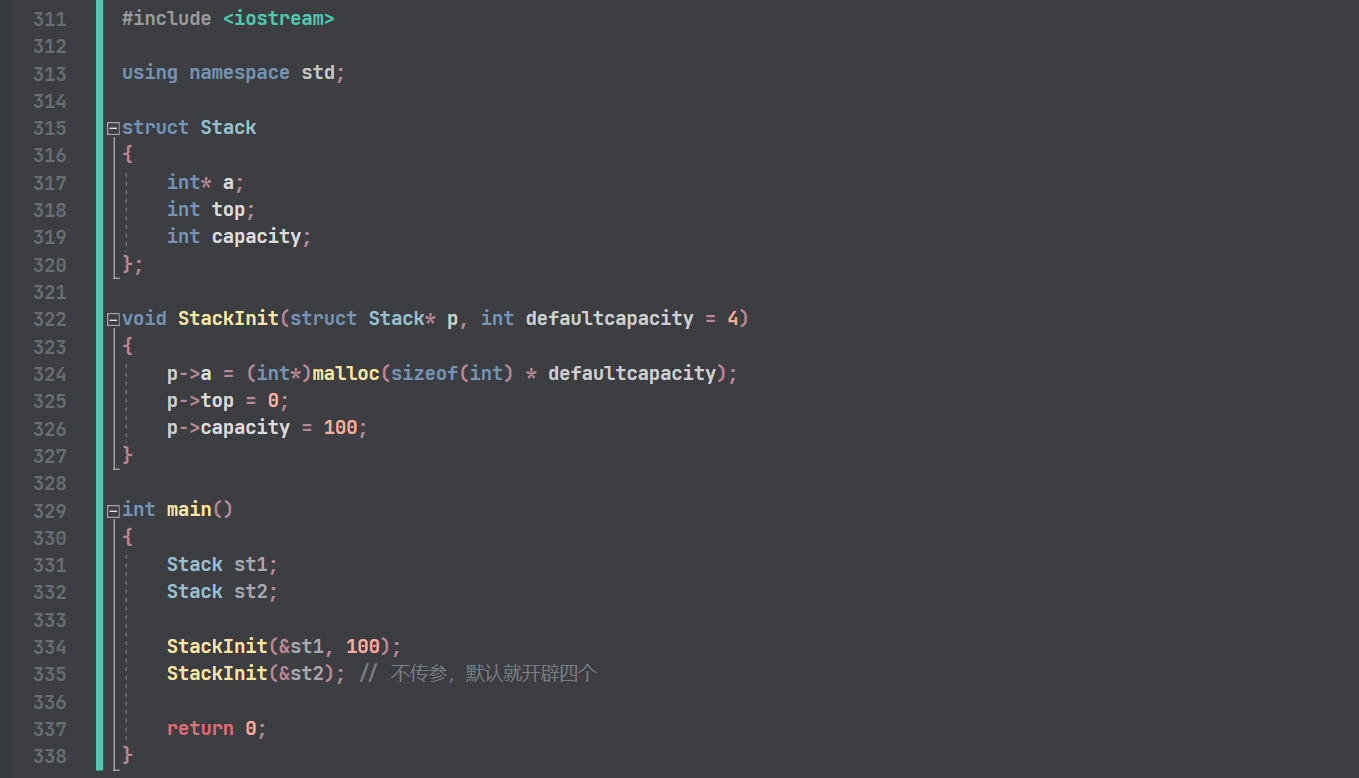The width and height of the screenshot is (1359, 778).
Task: Click on malloc call
Action: [x=346, y=373]
